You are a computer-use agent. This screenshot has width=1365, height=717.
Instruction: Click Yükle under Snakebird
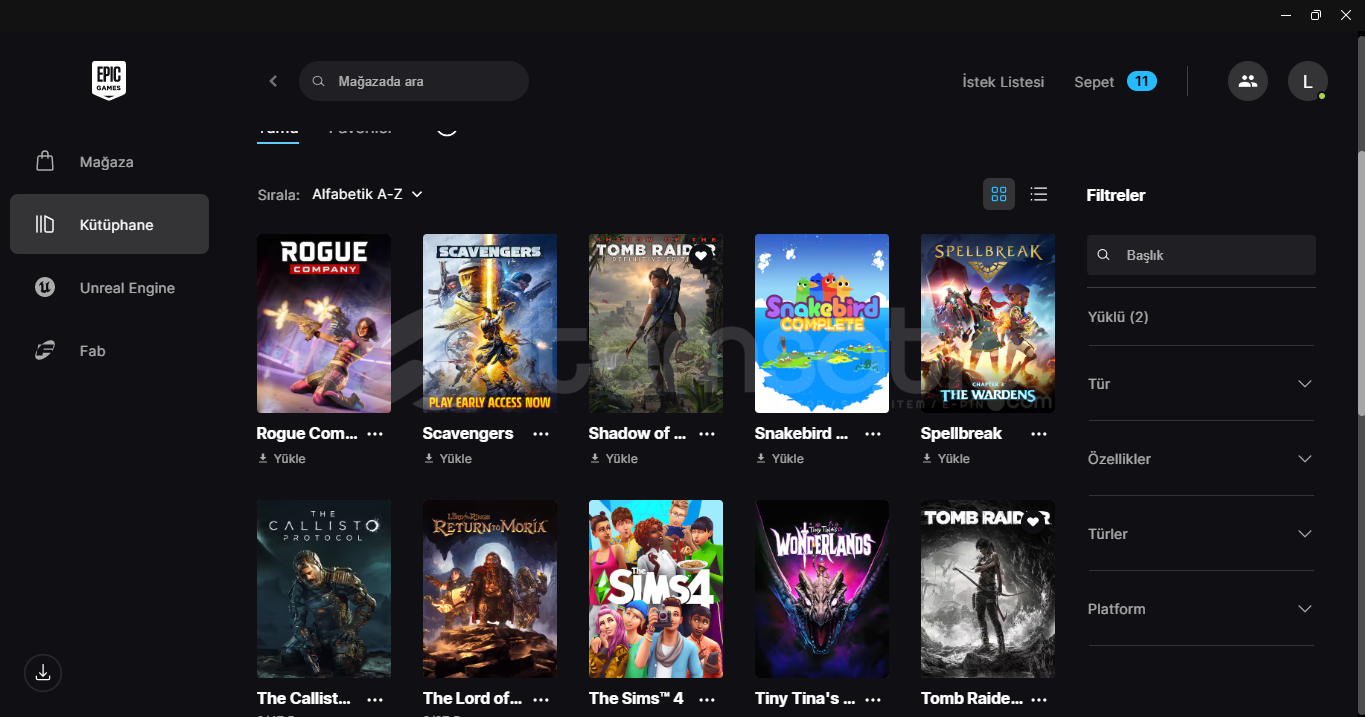(x=780, y=459)
